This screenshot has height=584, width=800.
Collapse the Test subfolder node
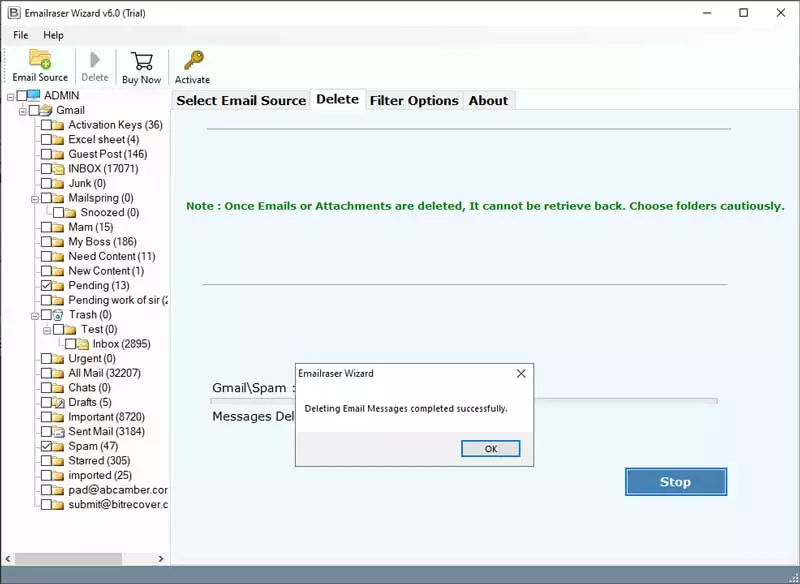coord(47,330)
